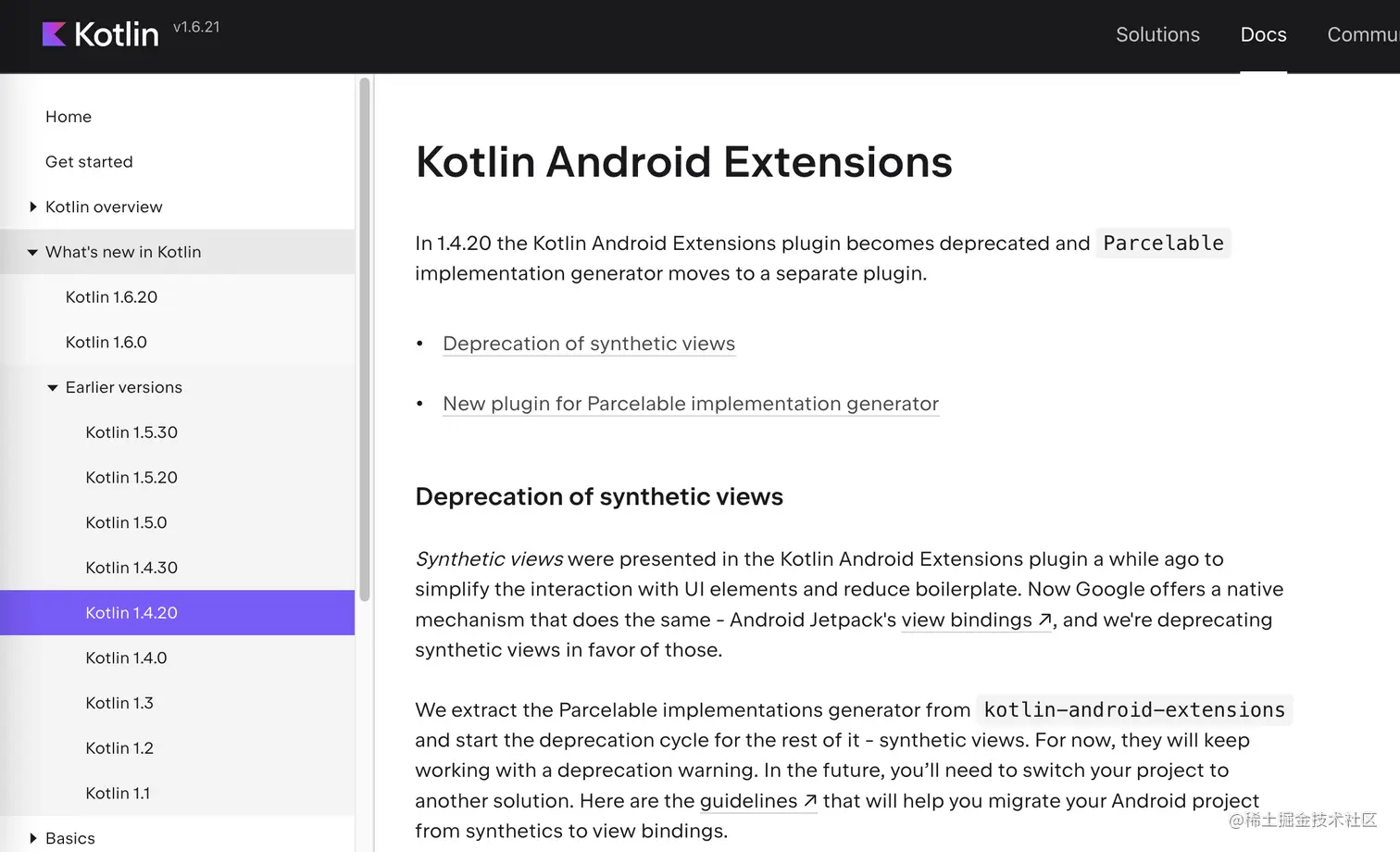Open the view bindings external link
This screenshot has width=1400, height=852.
(x=977, y=620)
